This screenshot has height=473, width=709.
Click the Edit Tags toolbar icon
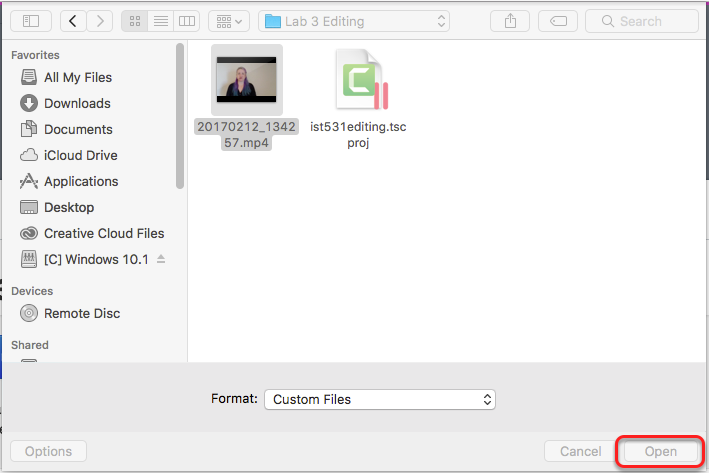tap(557, 20)
